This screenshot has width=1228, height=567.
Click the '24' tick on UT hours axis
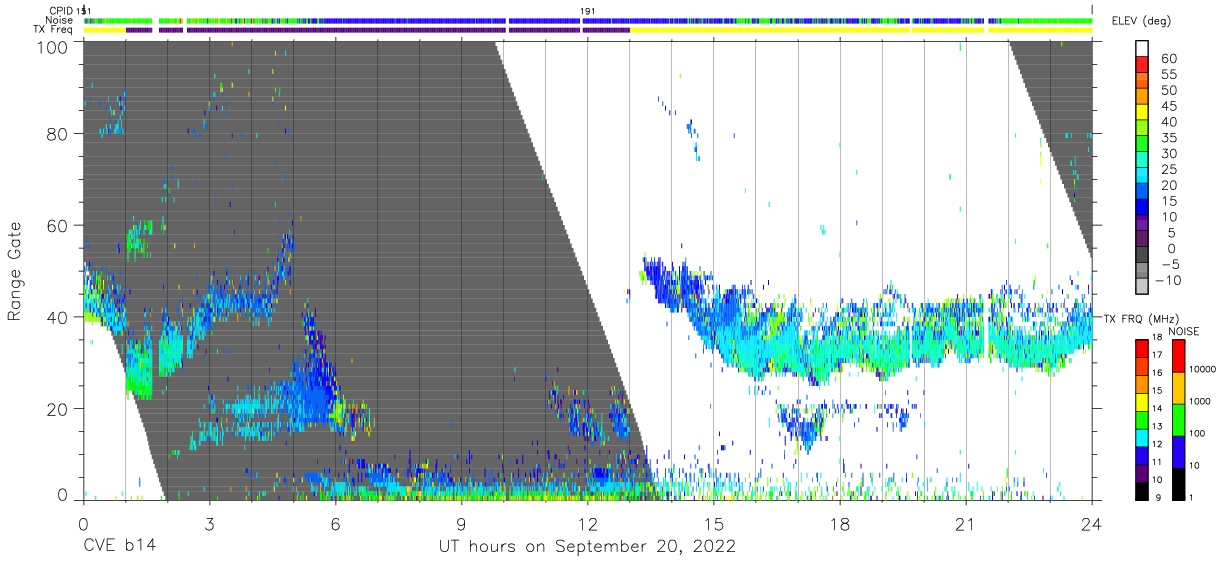click(1091, 523)
